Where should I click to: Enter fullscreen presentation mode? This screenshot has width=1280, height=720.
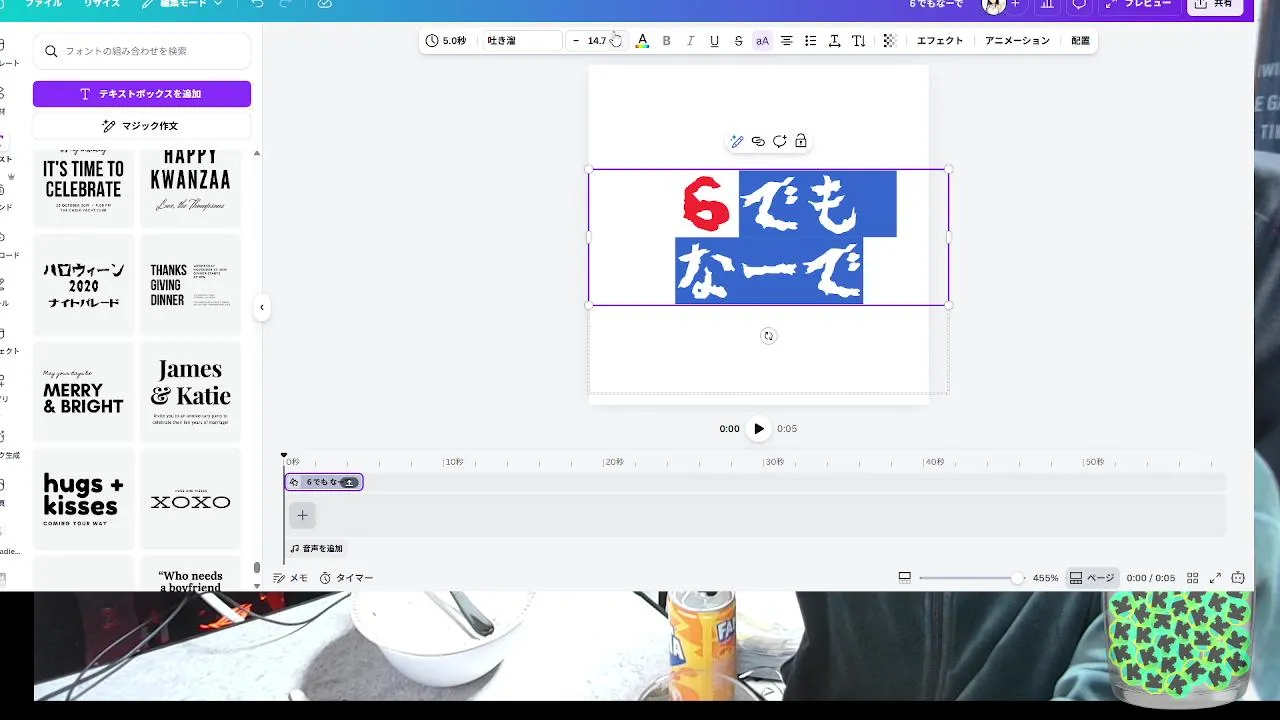[1216, 578]
